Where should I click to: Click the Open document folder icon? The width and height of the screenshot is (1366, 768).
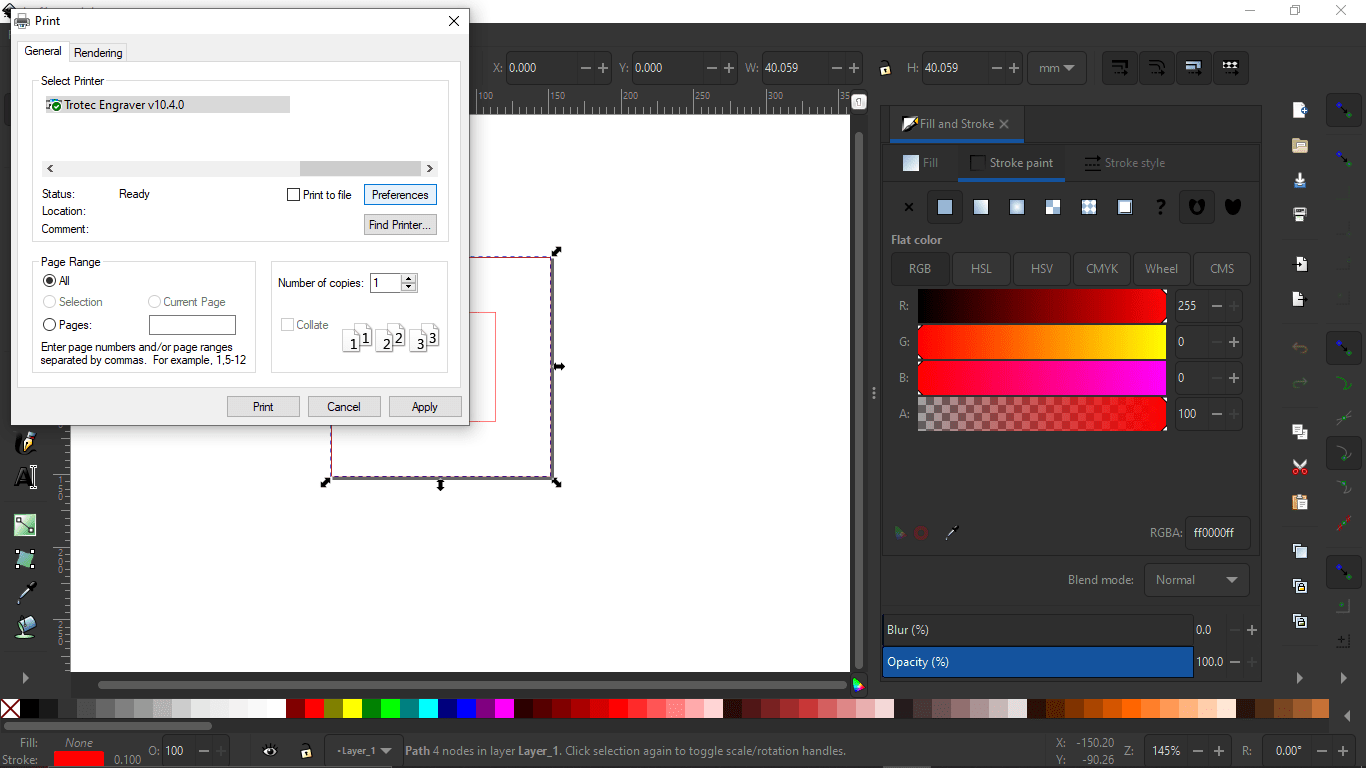pos(1300,145)
